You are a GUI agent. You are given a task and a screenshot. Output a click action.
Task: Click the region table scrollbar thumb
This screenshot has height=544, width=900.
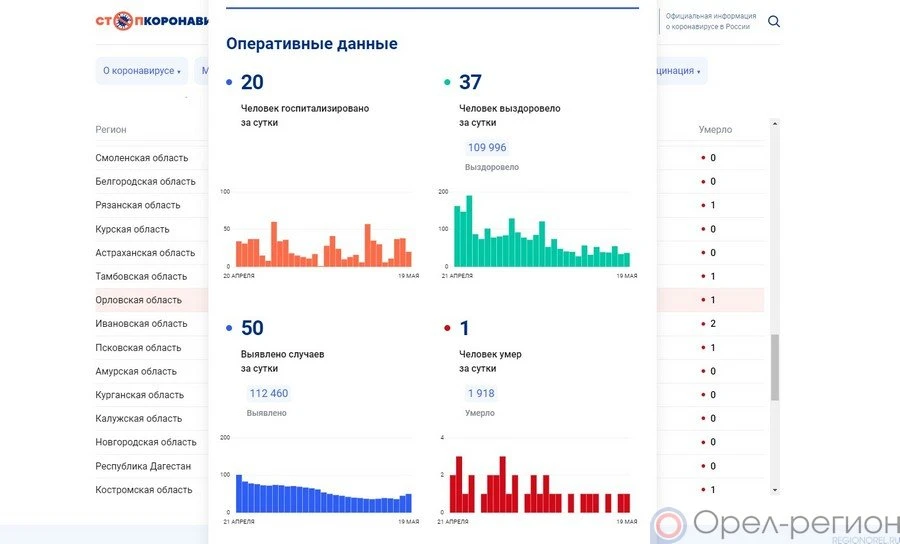[774, 367]
